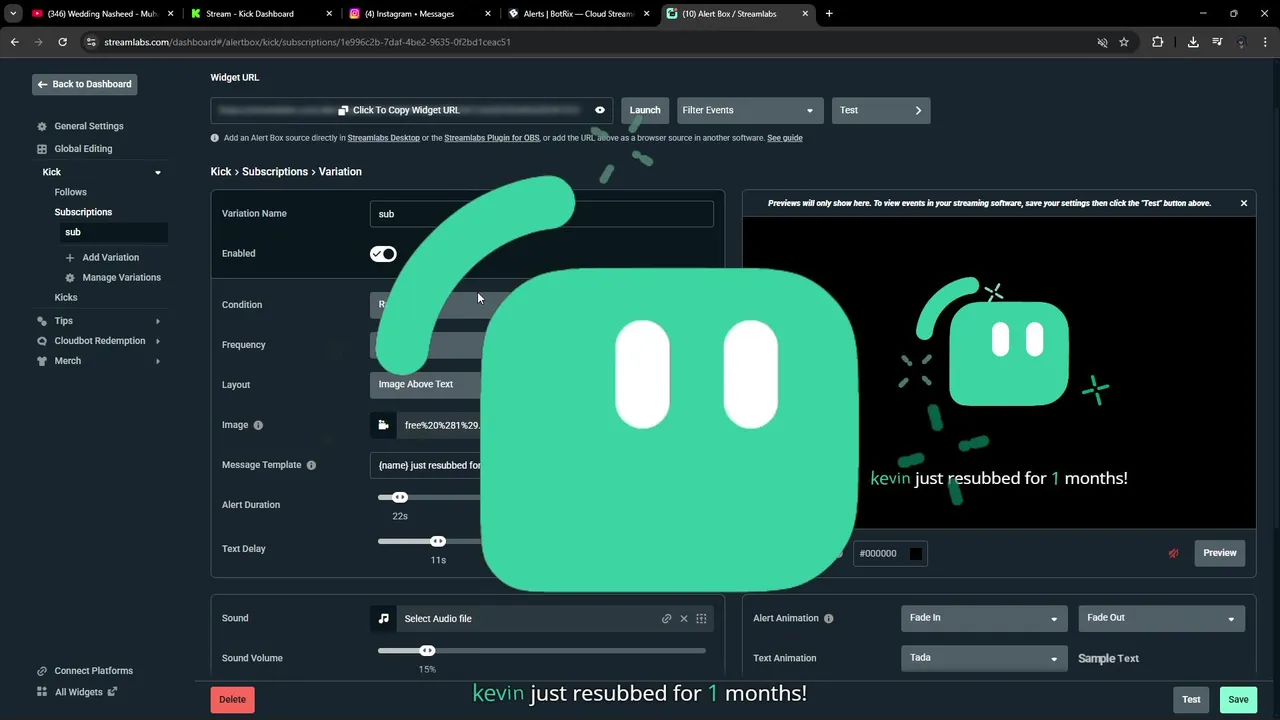
Task: Click the Alert Duration slider handle
Action: click(x=400, y=497)
